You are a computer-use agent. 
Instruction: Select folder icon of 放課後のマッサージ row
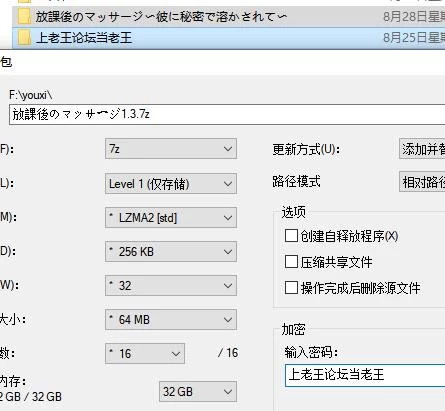[24, 16]
